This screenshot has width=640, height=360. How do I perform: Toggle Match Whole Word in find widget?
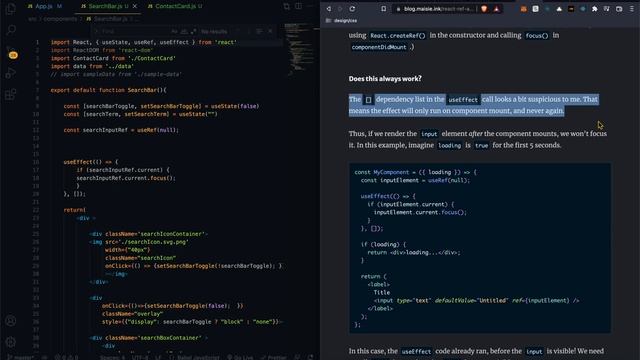pyautogui.click(x=184, y=31)
